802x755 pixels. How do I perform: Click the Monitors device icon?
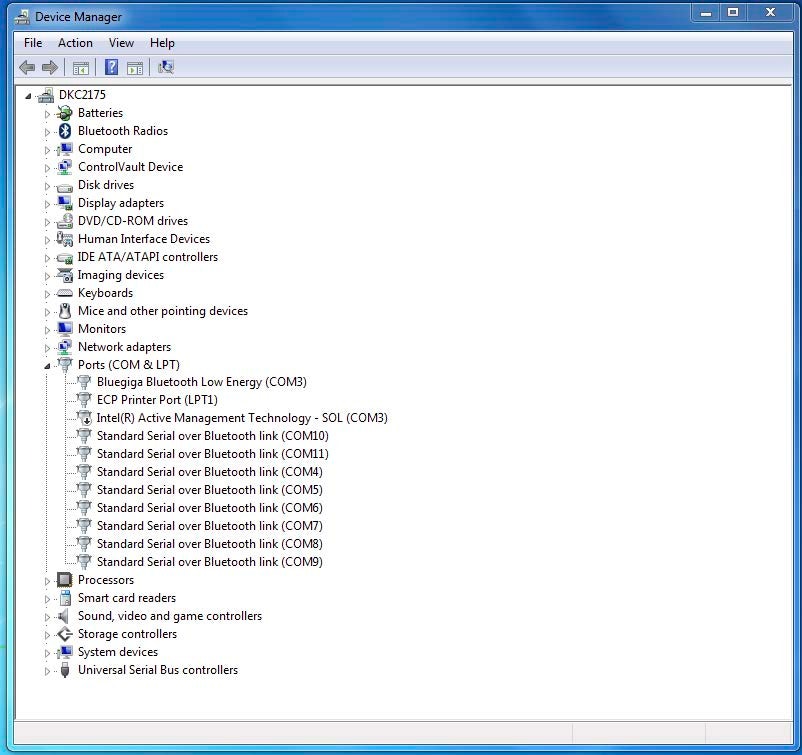click(64, 329)
